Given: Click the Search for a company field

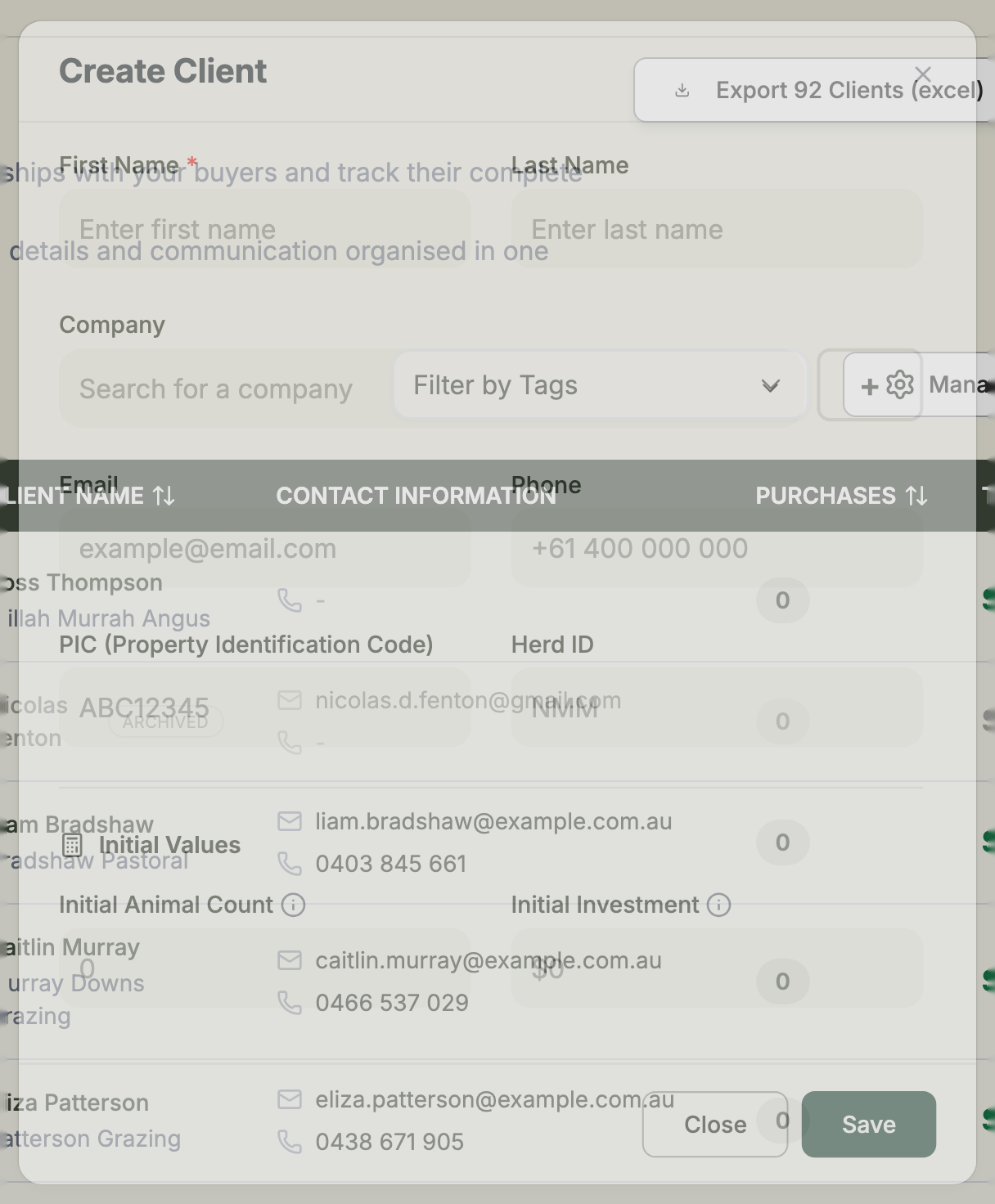Looking at the screenshot, I should pyautogui.click(x=227, y=389).
